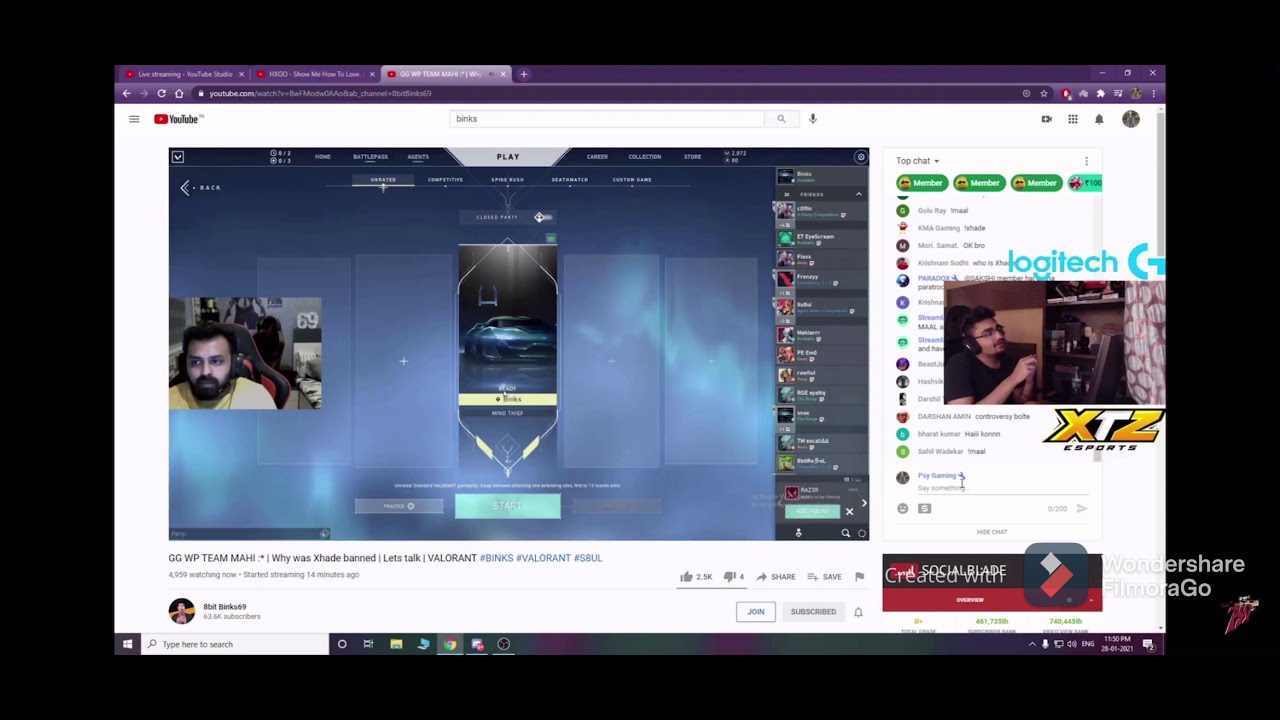Open the Valorant Collection menu
The width and height of the screenshot is (1280, 720).
coord(644,157)
